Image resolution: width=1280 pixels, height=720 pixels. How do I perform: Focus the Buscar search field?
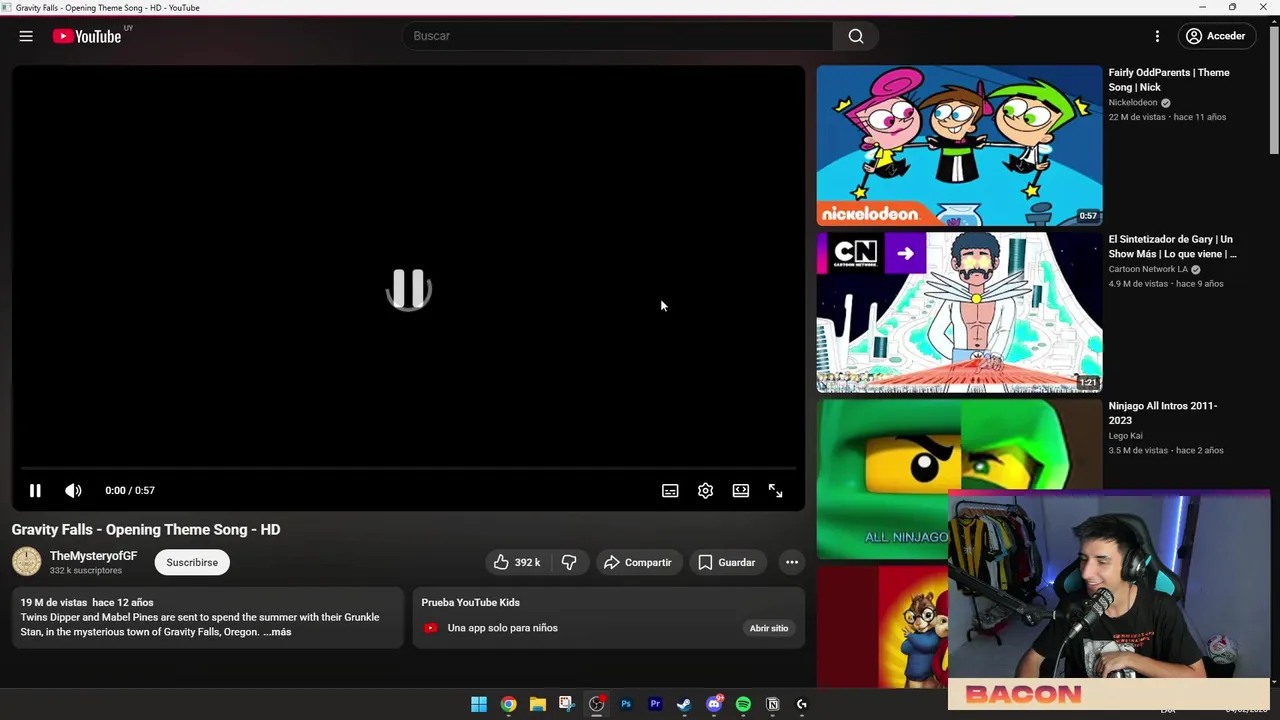[618, 36]
